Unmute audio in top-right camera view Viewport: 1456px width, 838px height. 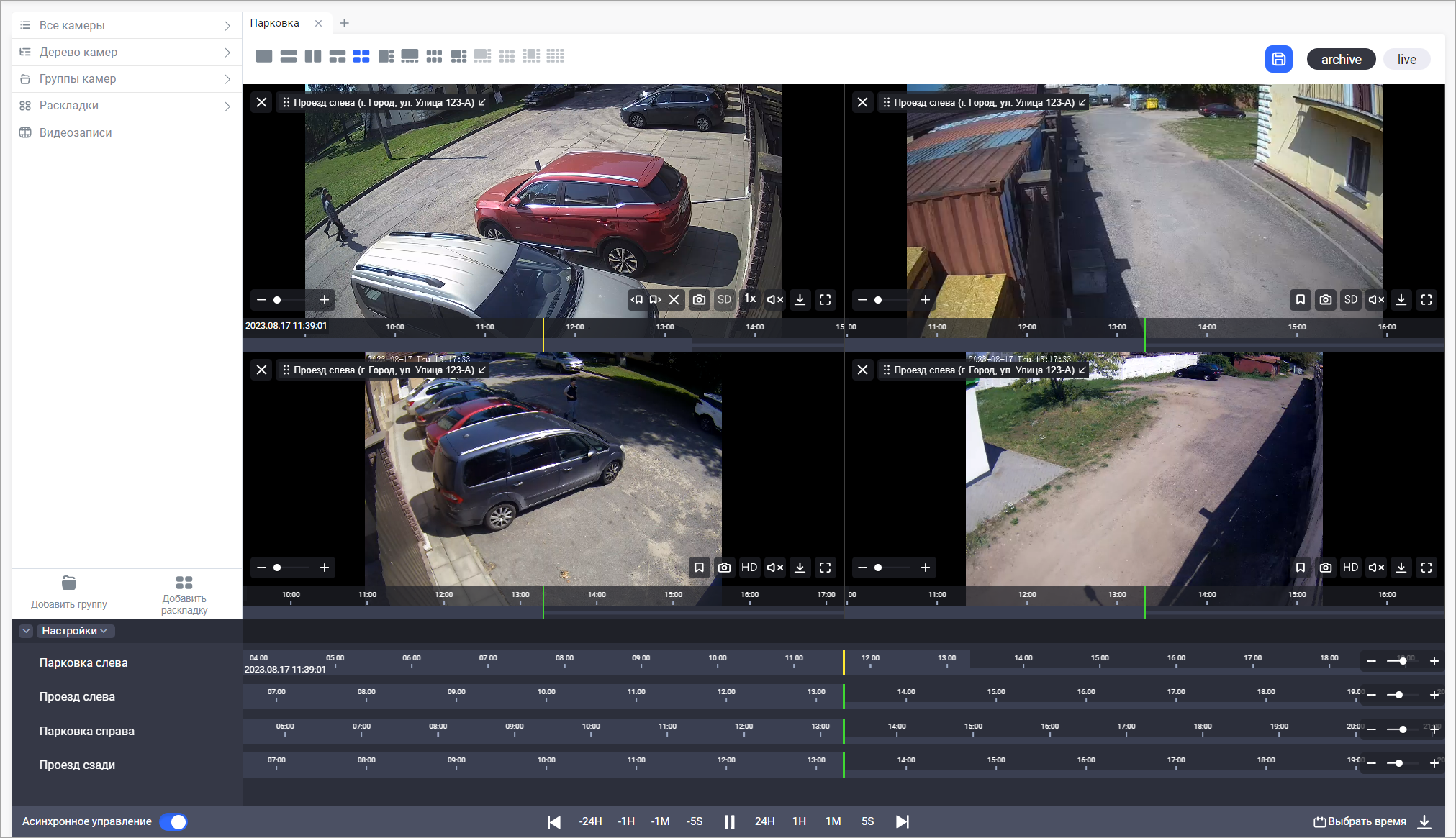pos(1375,300)
